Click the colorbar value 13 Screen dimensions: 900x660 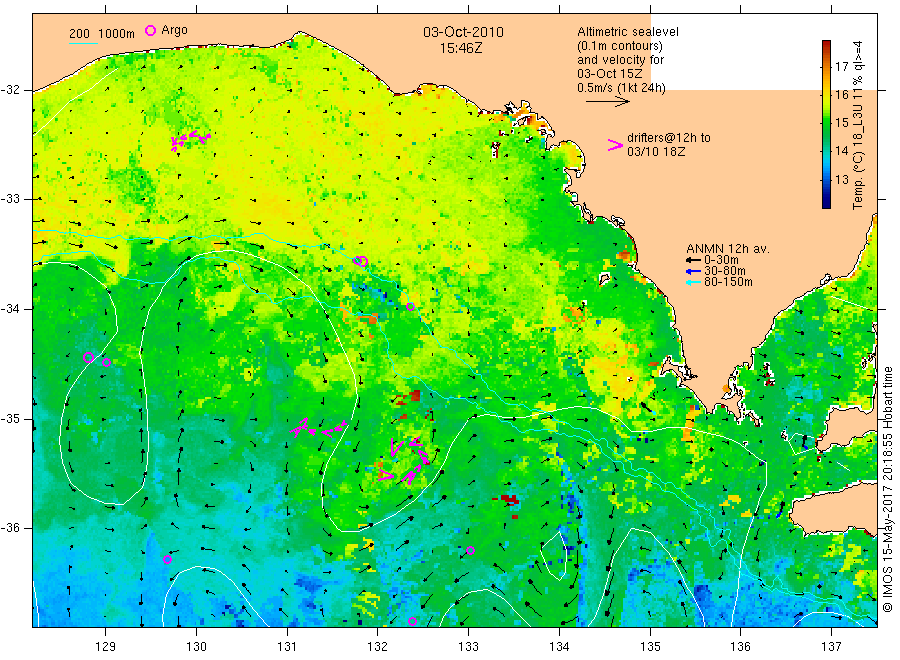point(841,180)
